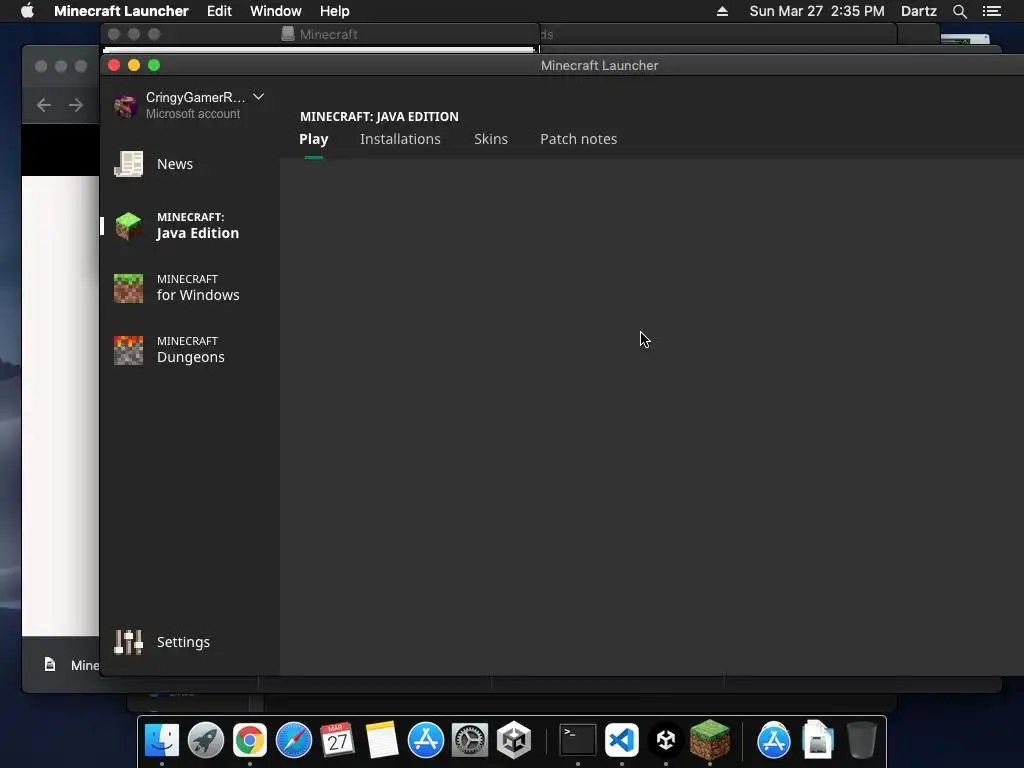Open Visual Studio Code from the Dock
The width and height of the screenshot is (1024, 768).
(x=622, y=740)
